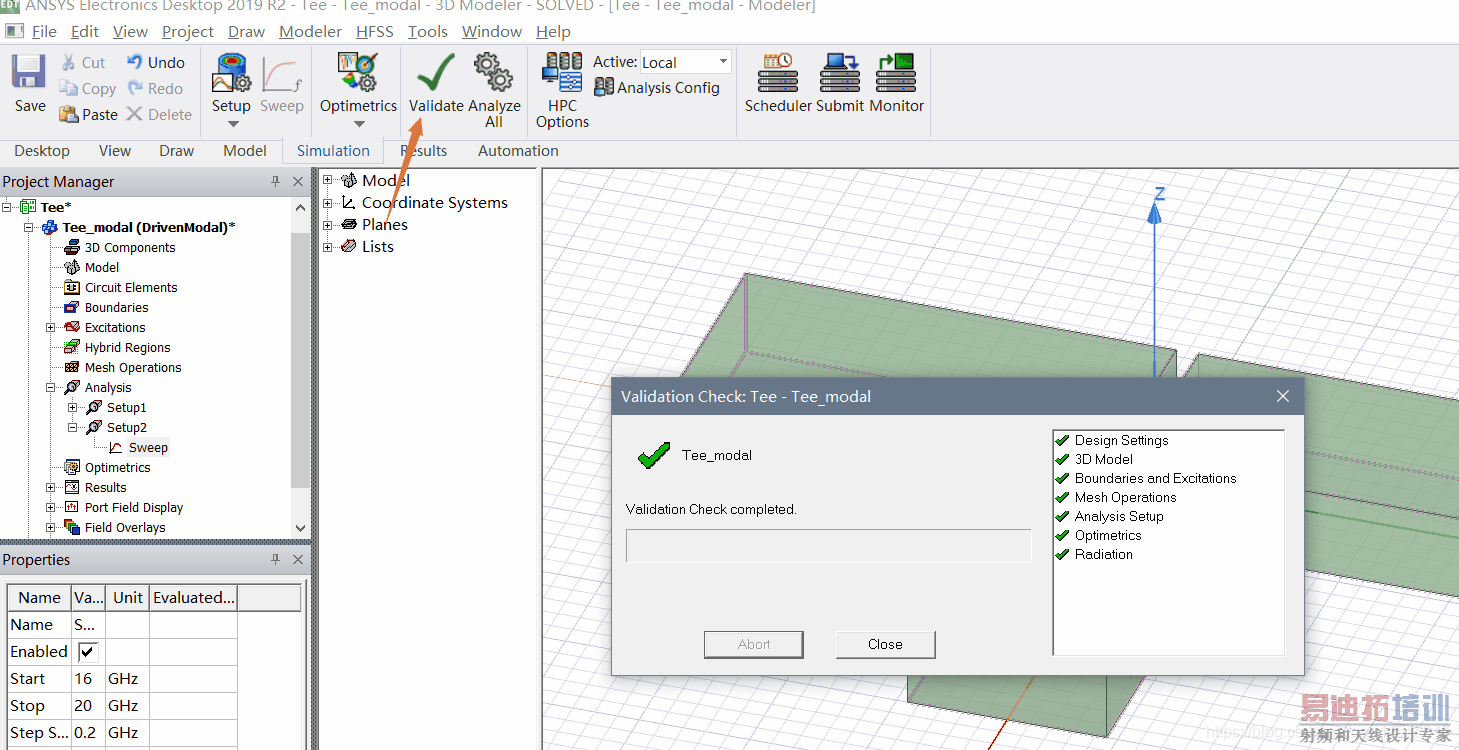The image size is (1459, 750).
Task: Expand the Port Field Display node
Action: (51, 508)
